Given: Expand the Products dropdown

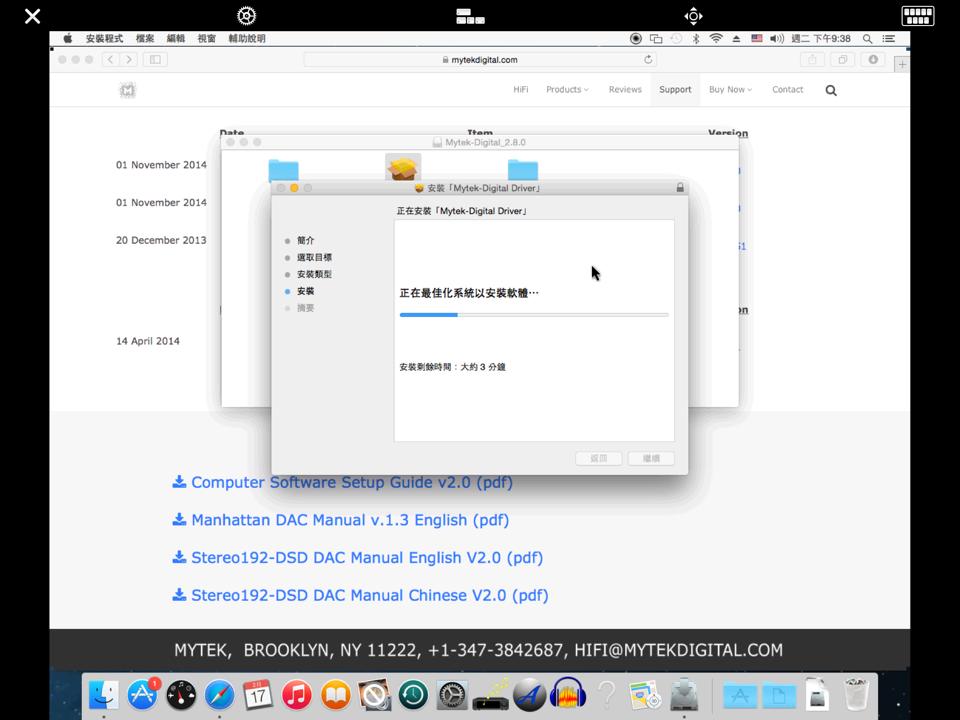Looking at the screenshot, I should click(x=567, y=89).
